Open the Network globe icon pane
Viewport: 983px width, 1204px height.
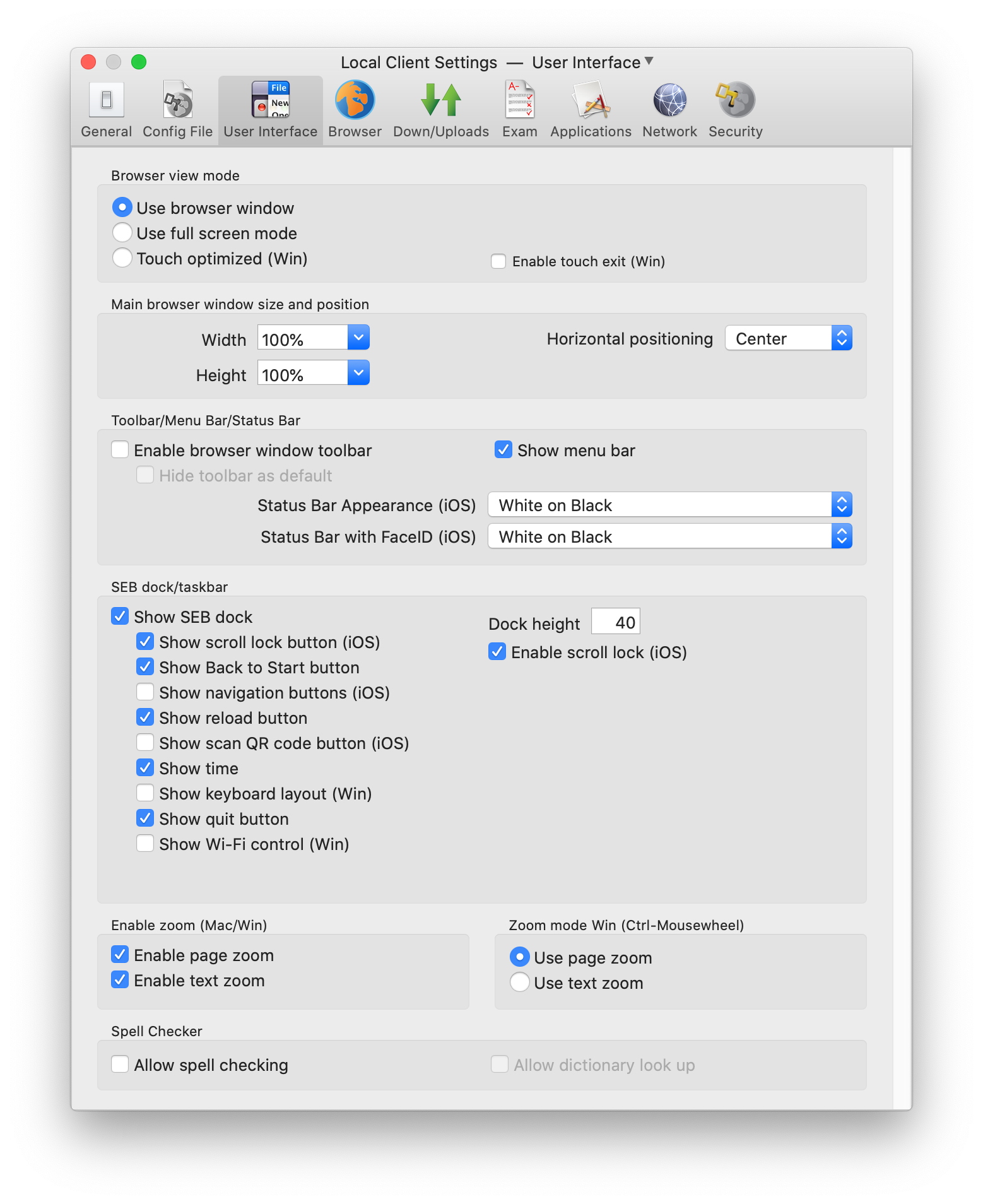click(x=670, y=100)
